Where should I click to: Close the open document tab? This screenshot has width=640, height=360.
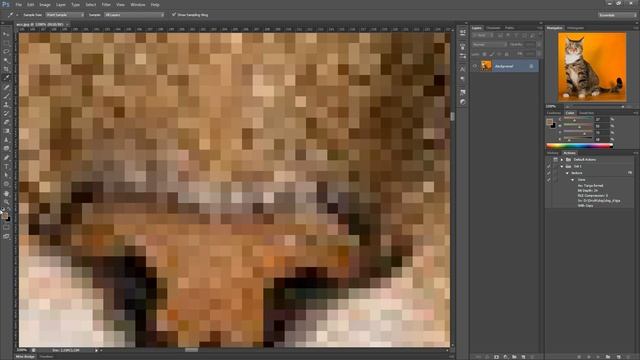click(x=68, y=24)
